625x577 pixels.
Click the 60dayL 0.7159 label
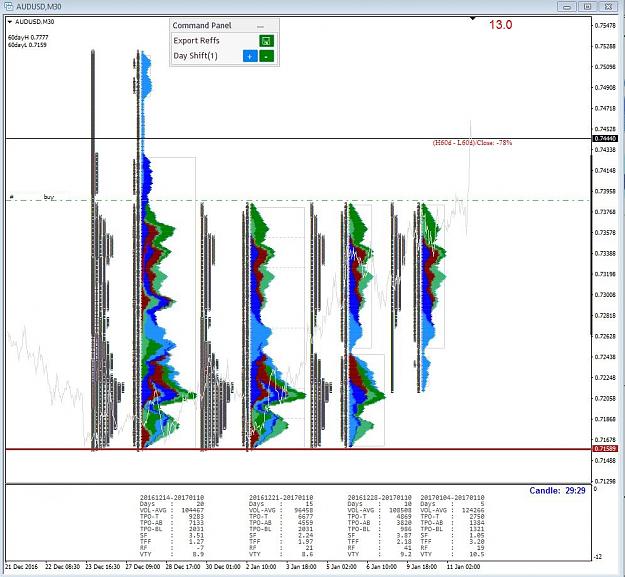click(27, 45)
